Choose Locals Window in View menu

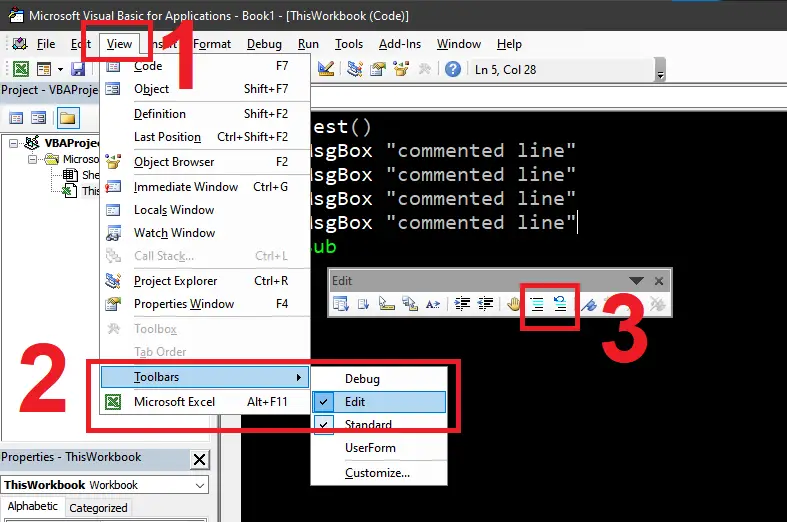pos(206,210)
